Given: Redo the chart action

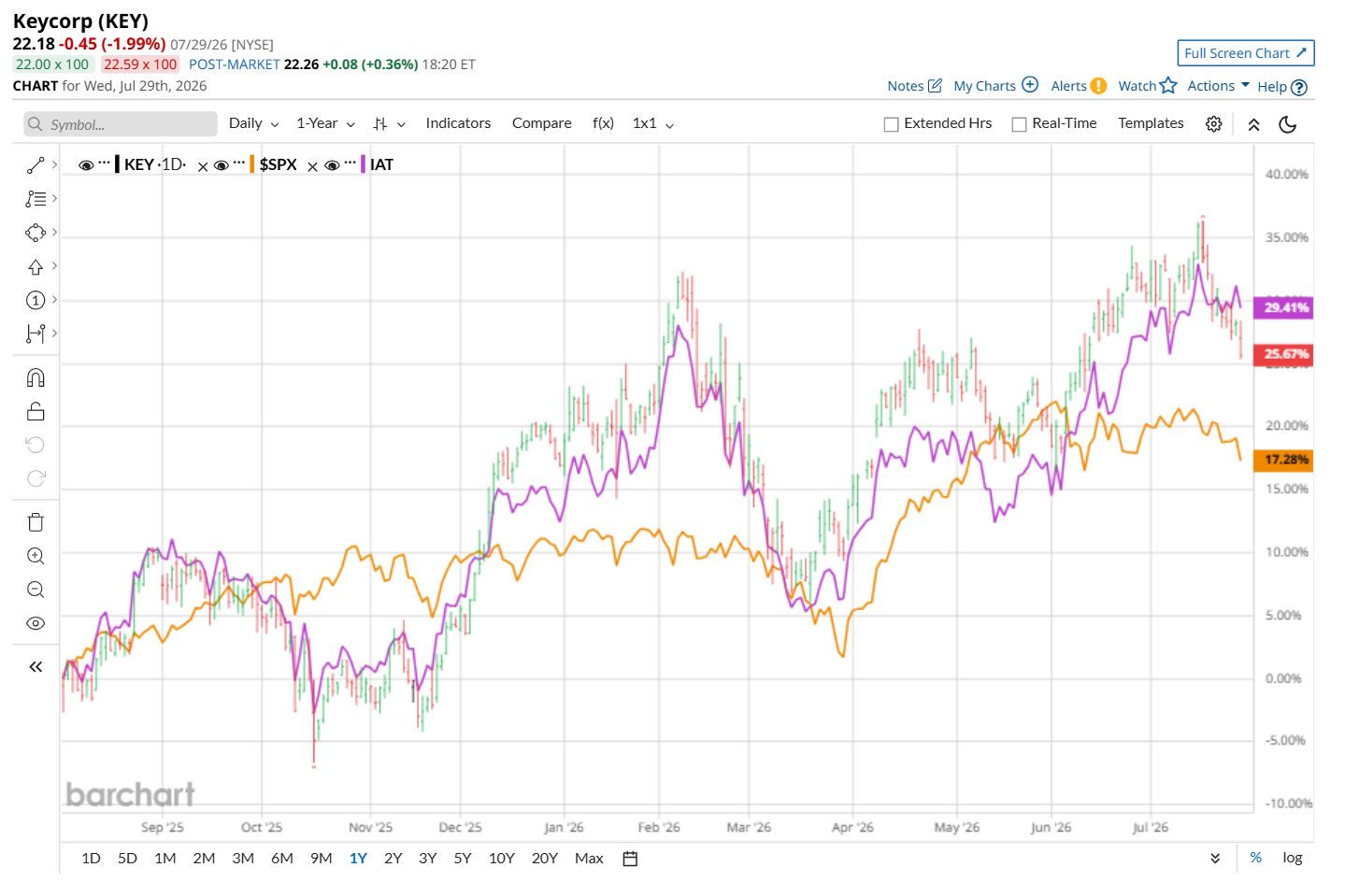Looking at the screenshot, I should pos(36,478).
